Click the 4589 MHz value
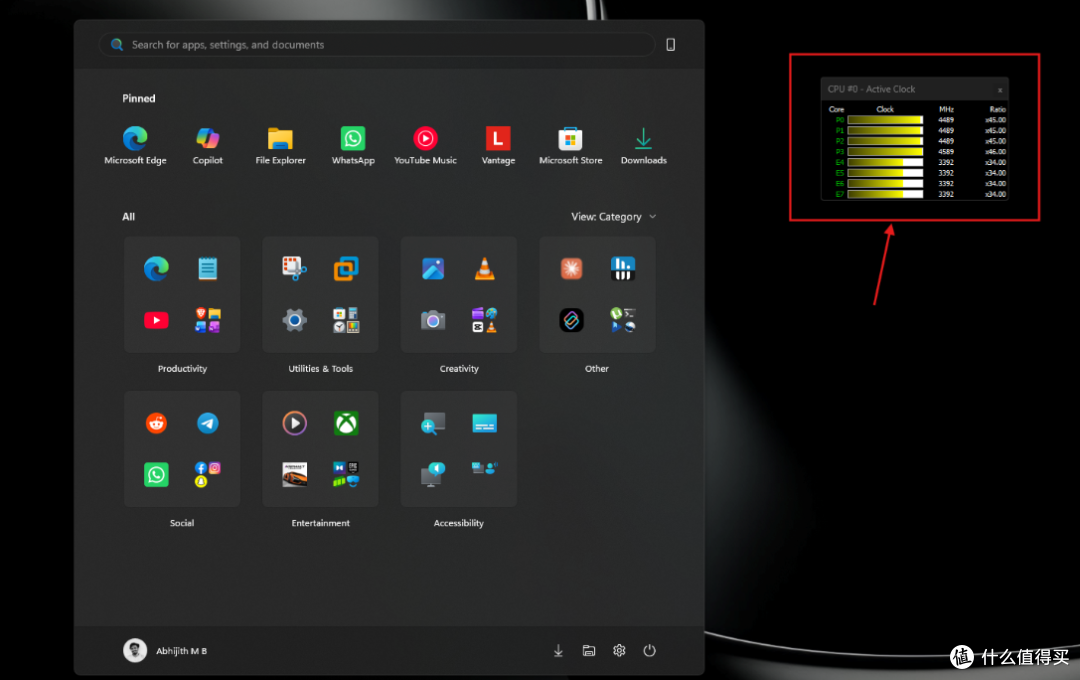1080x680 pixels. click(x=946, y=152)
